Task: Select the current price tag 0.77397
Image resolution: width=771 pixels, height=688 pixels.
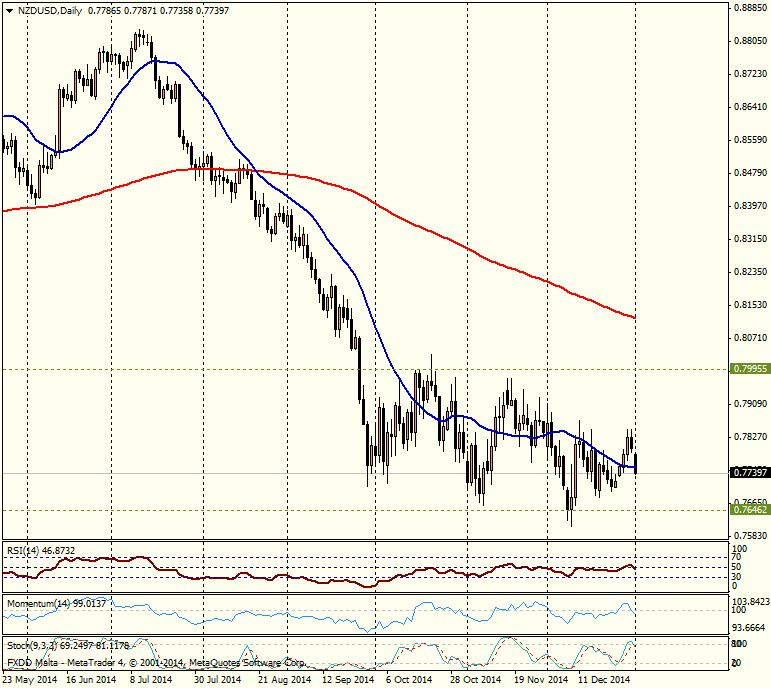Action: tap(748, 472)
